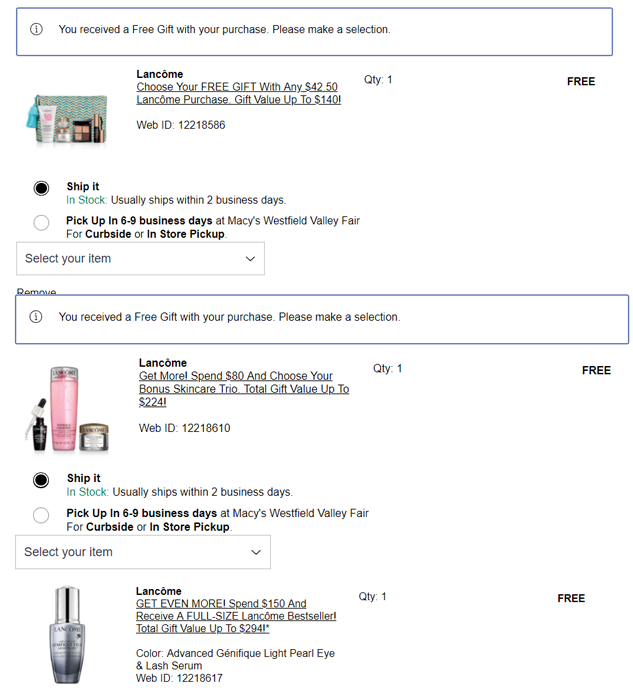
Task: Click Lancôme brand name above the $150 bestseller gift
Action: pos(159,591)
